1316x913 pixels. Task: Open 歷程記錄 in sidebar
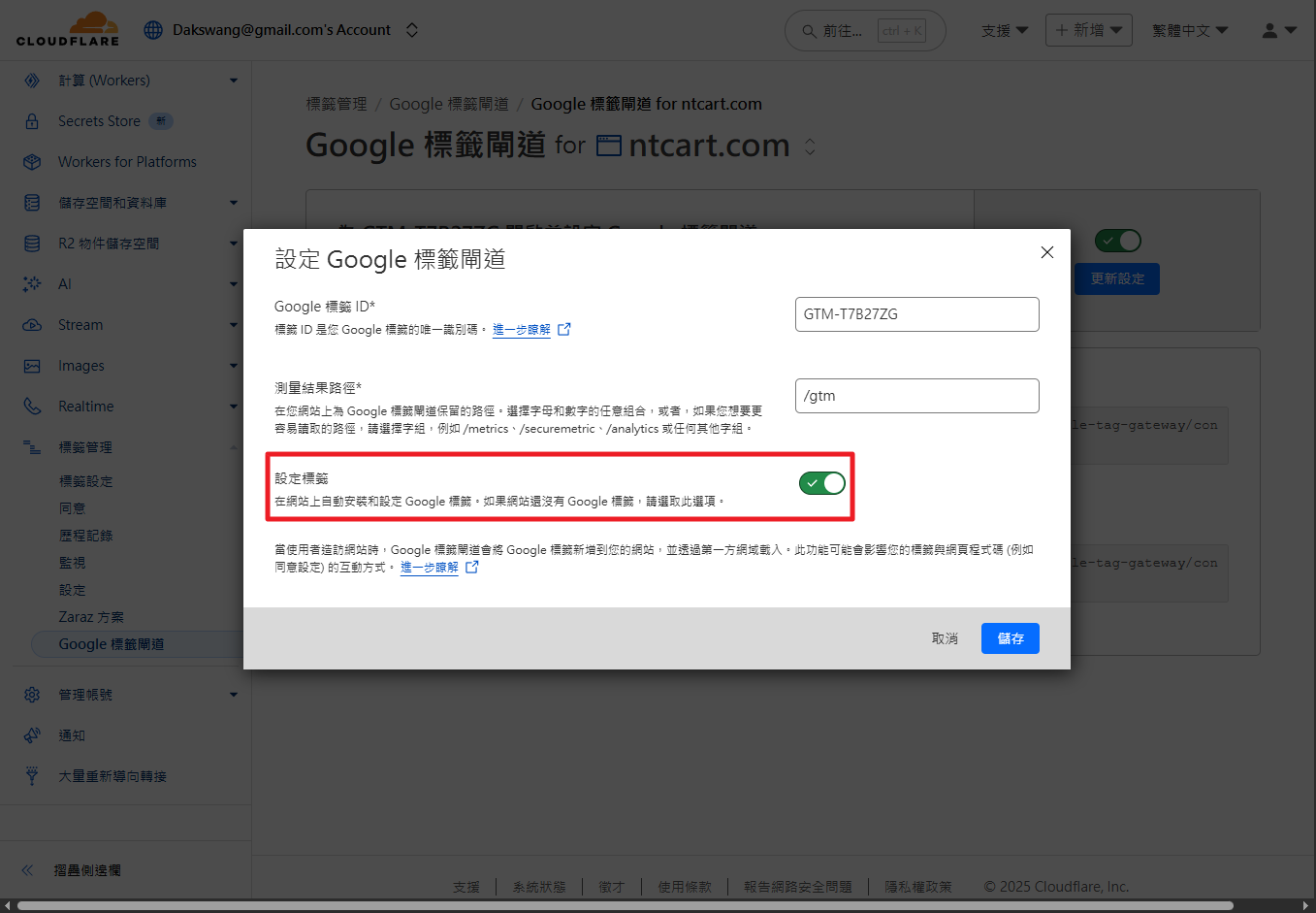[85, 536]
